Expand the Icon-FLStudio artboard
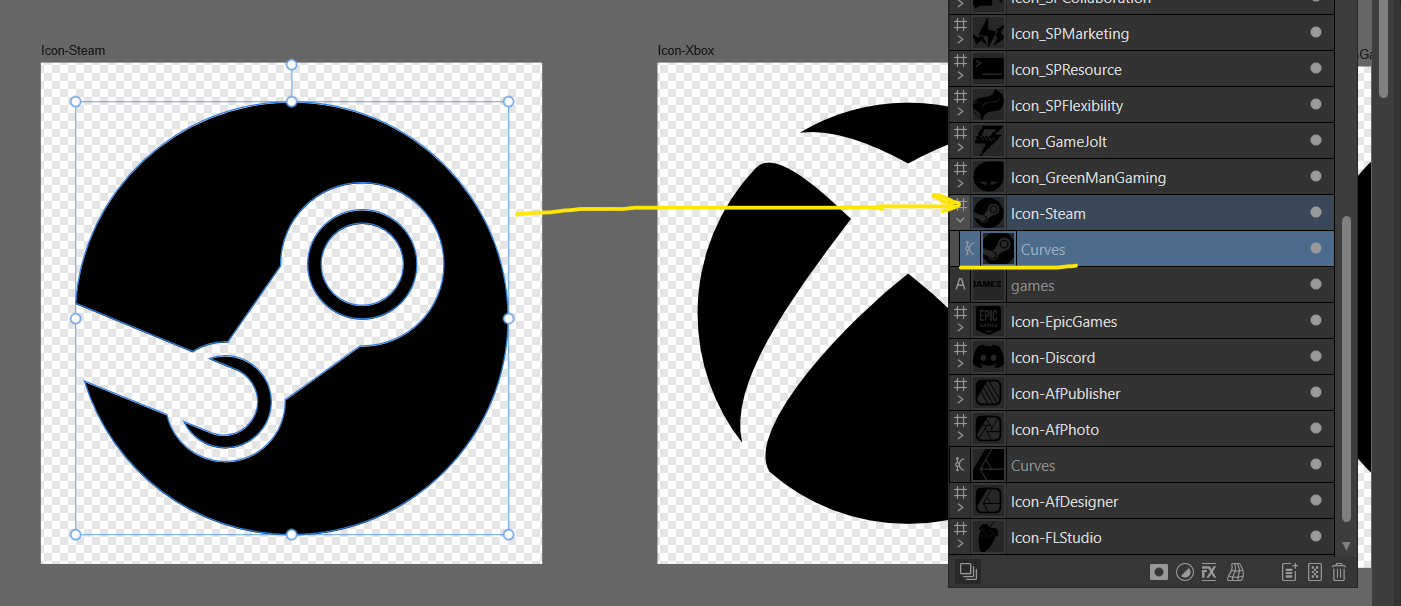This screenshot has width=1401, height=606. 960,545
